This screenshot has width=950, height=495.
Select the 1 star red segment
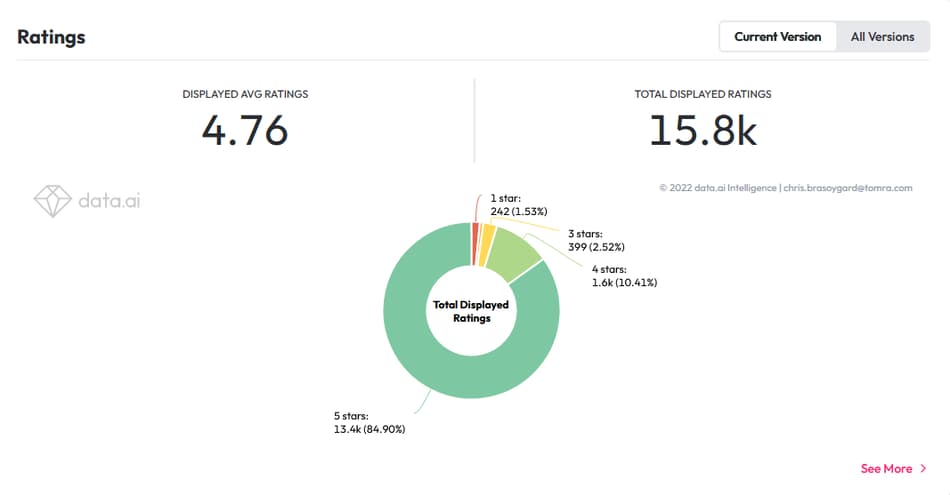tap(474, 244)
